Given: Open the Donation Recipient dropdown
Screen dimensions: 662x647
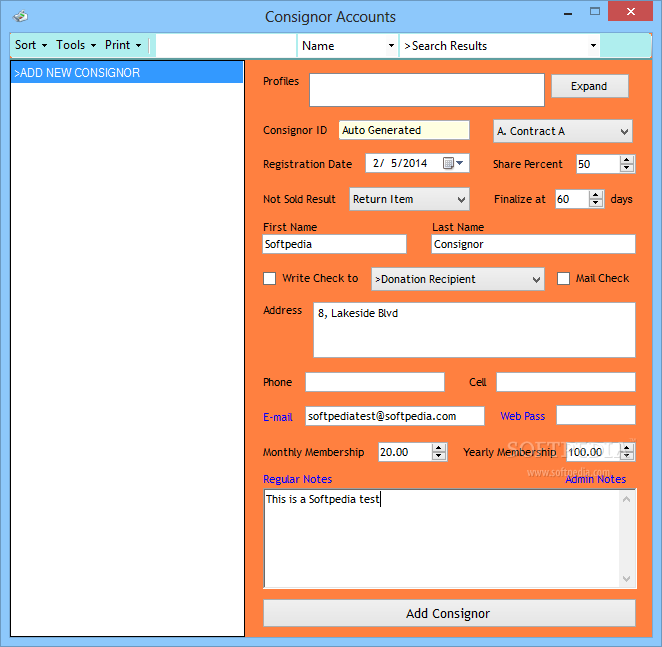Looking at the screenshot, I should (x=458, y=279).
